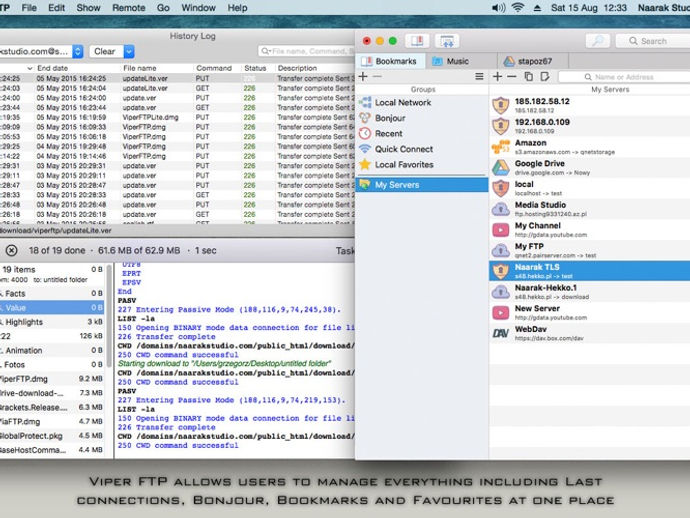Cancel the transfer task with the X icon
Image resolution: width=690 pixels, height=518 pixels.
coord(12,250)
